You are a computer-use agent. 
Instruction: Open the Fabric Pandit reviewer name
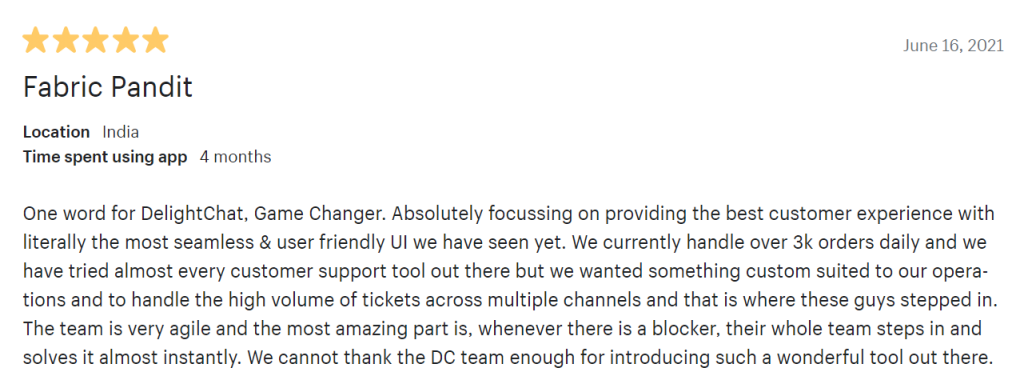click(108, 87)
